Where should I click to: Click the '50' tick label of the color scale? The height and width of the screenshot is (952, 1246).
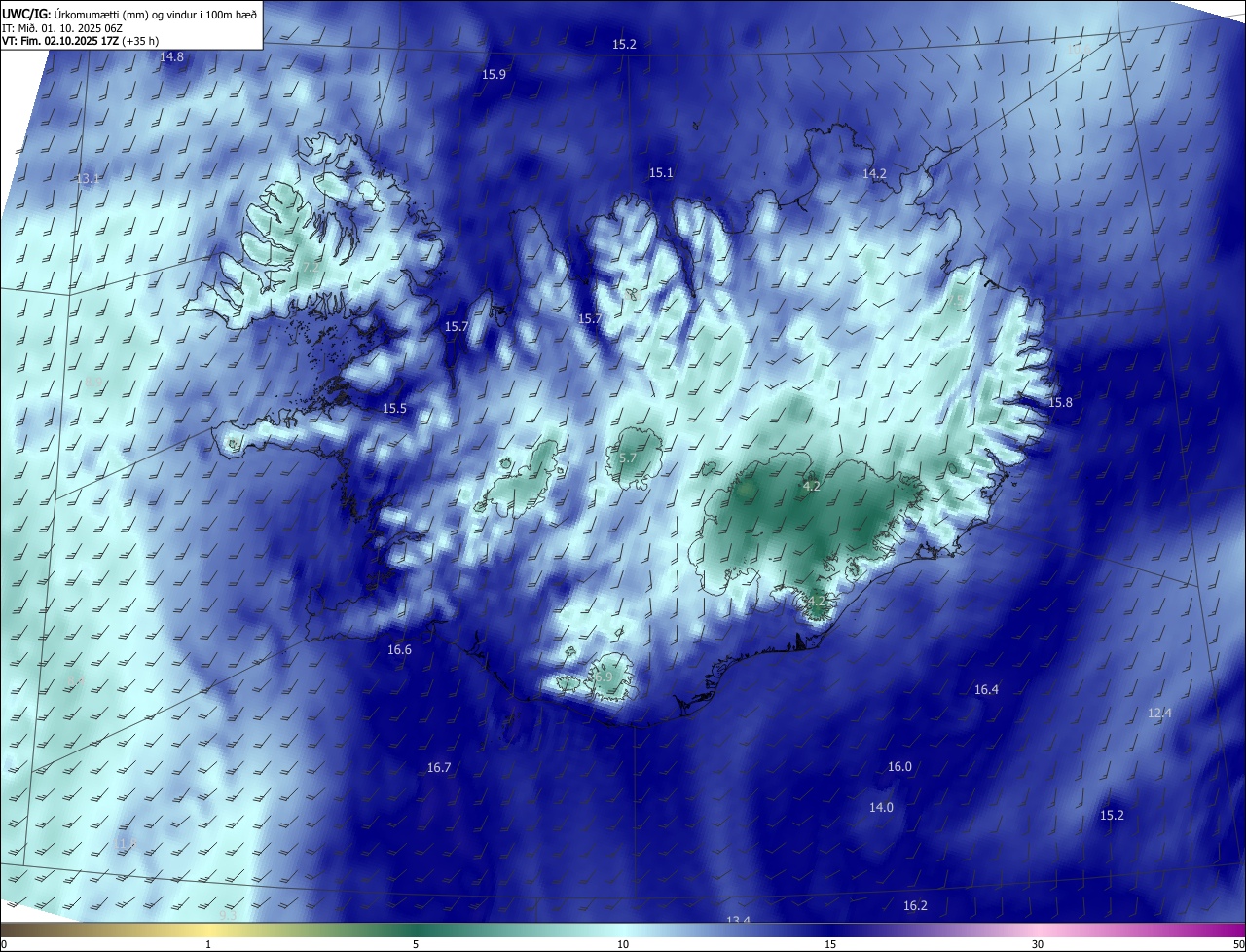click(x=1238, y=944)
